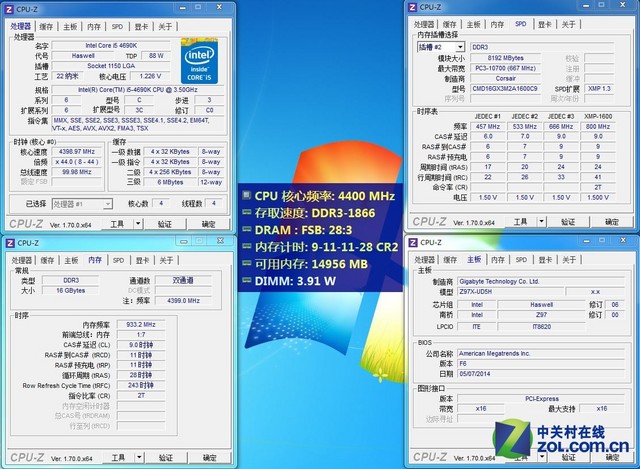The width and height of the screenshot is (640, 469).
Task: Select the 4398.97 MHz core speed value
Action: [x=77, y=151]
